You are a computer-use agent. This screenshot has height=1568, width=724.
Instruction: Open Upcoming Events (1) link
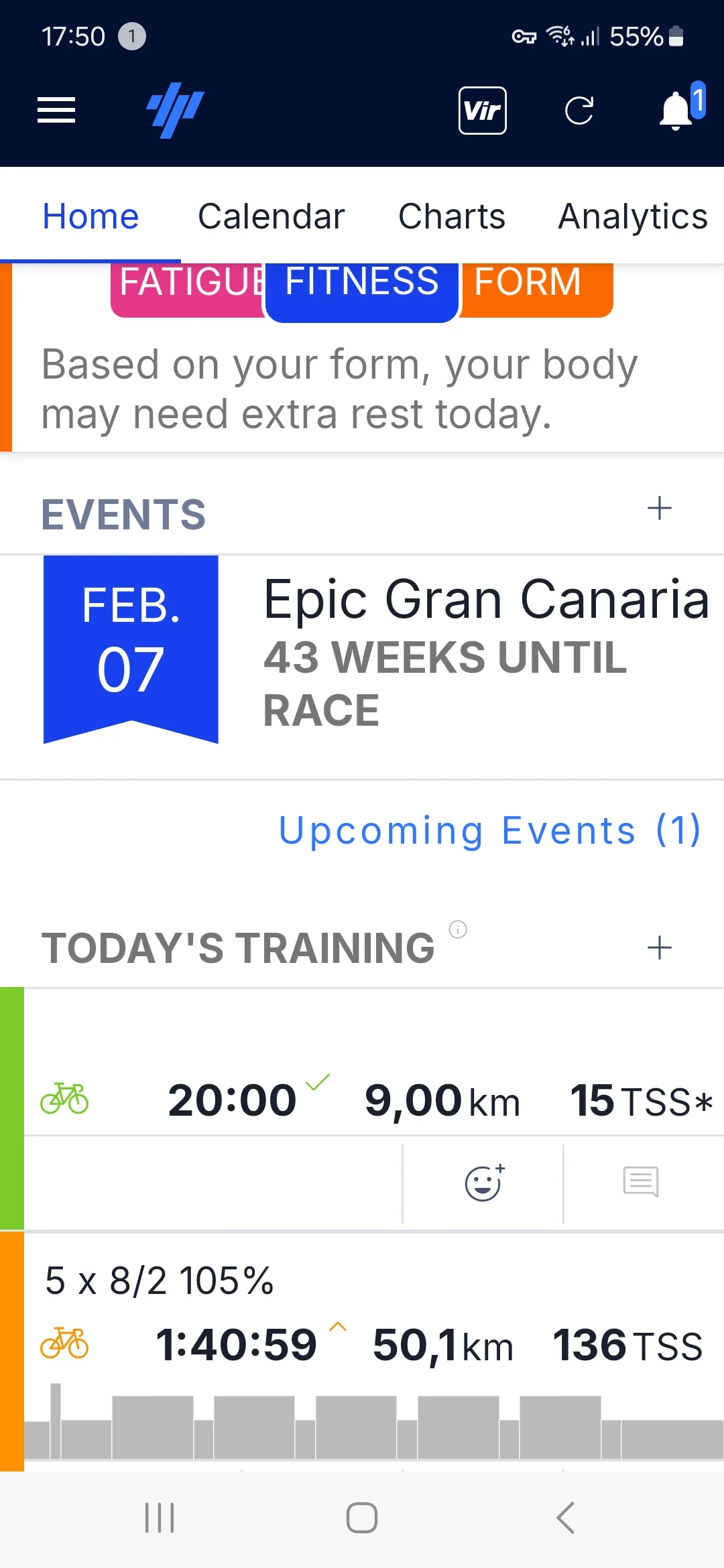(490, 831)
